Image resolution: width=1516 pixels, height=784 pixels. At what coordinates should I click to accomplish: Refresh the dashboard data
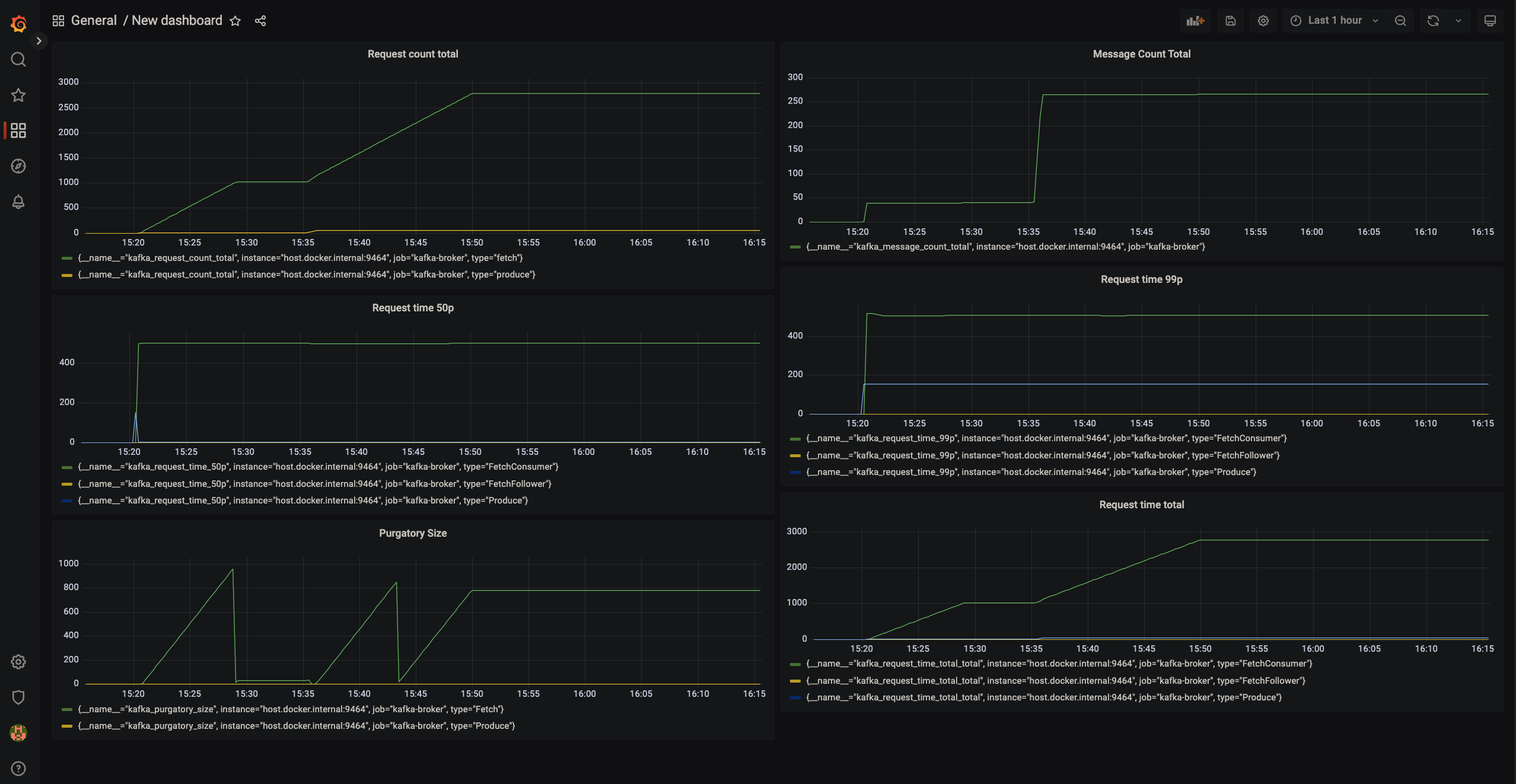tap(1432, 20)
